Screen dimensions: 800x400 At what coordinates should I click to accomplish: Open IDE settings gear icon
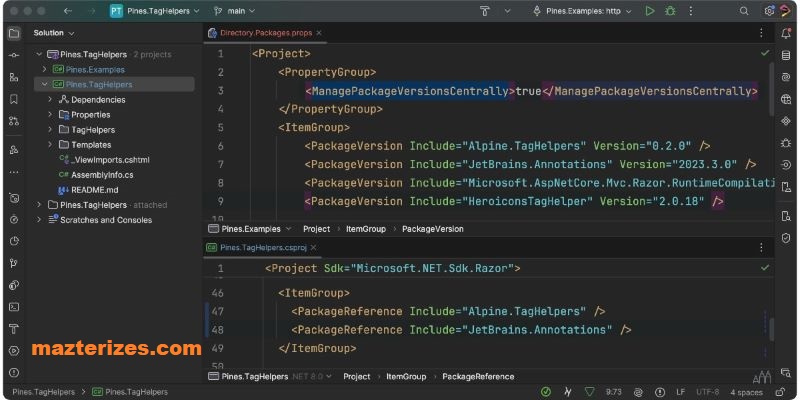point(769,11)
